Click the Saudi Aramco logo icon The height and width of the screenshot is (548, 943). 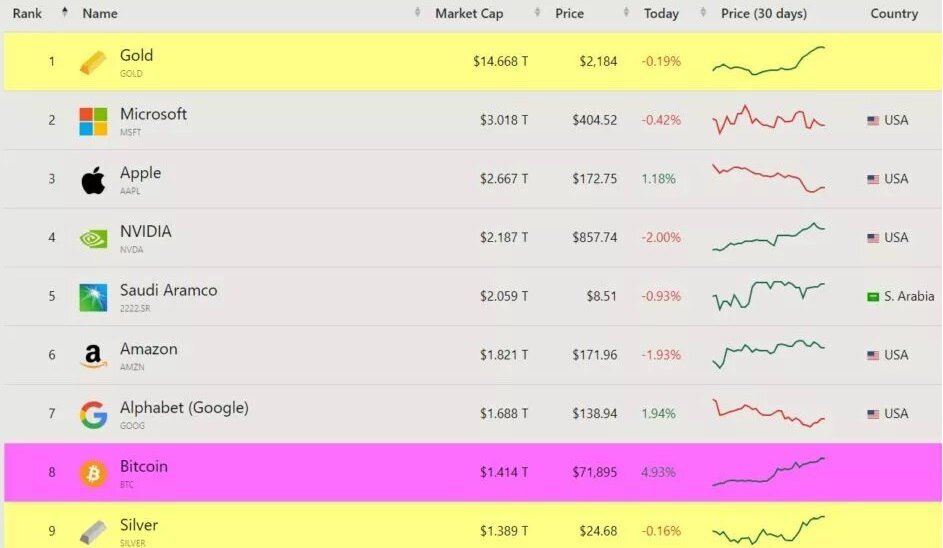click(x=93, y=297)
